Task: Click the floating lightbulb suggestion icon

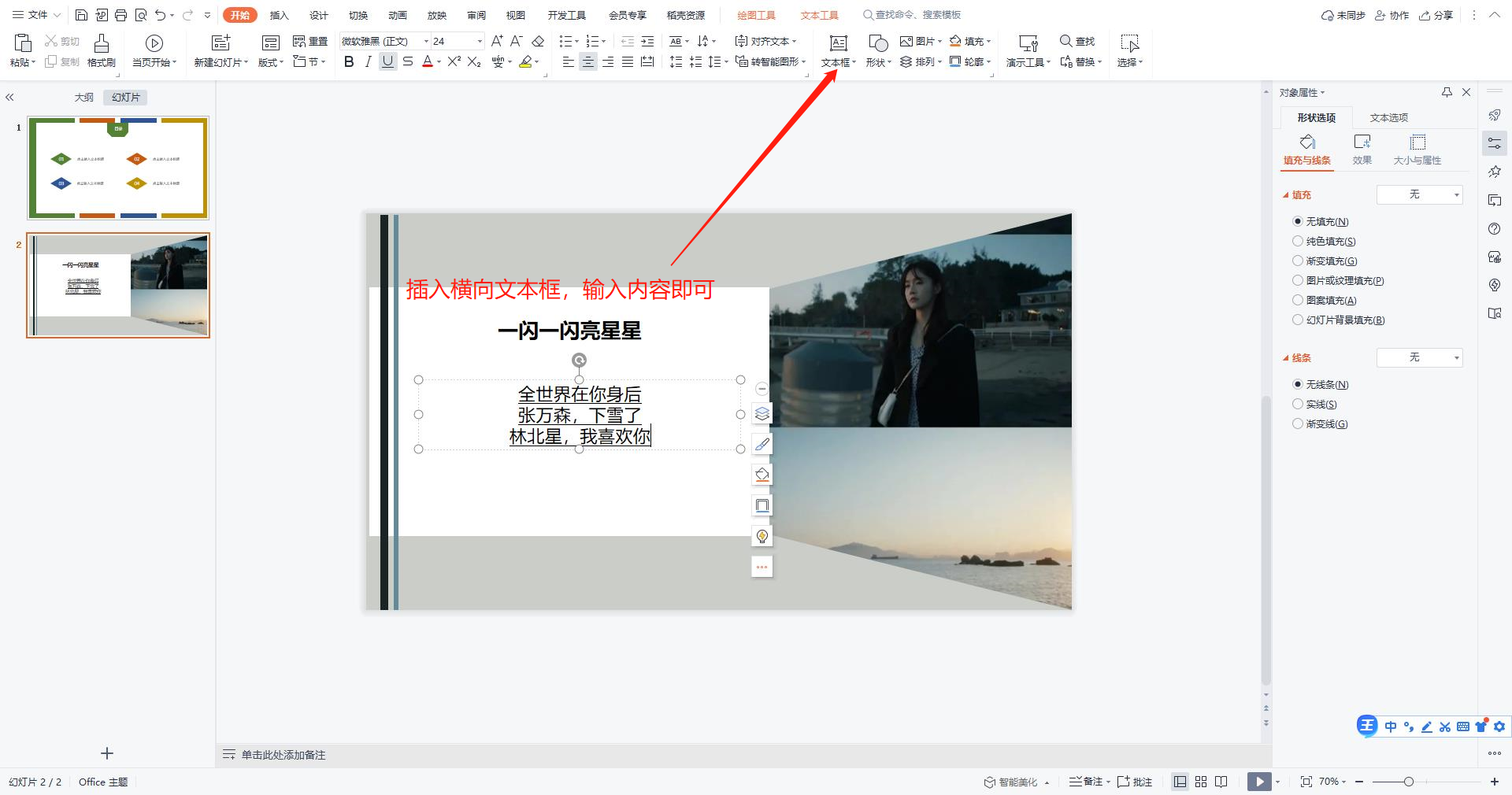Action: tap(762, 536)
